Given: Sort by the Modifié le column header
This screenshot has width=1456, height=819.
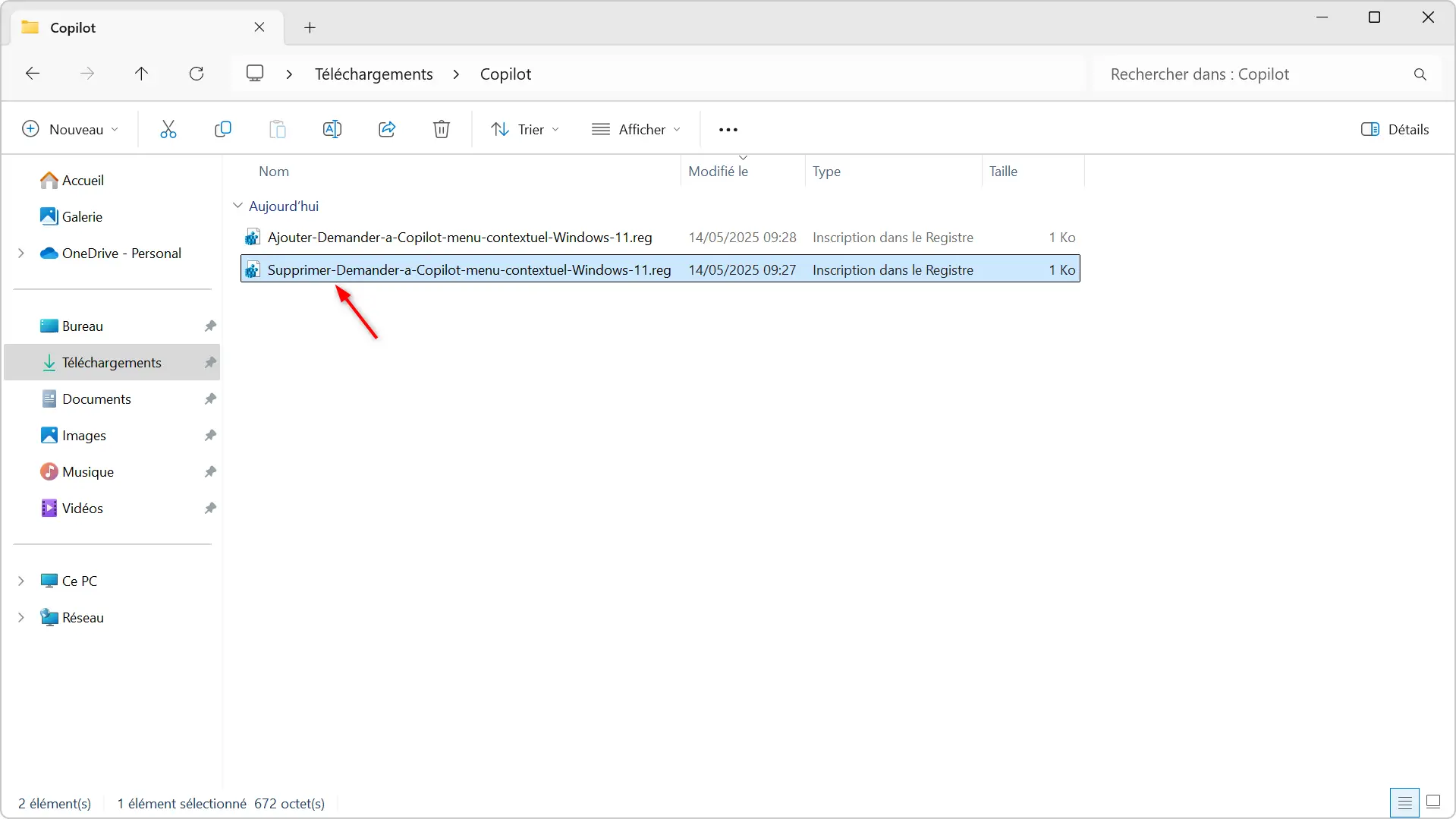Looking at the screenshot, I should click(x=719, y=172).
